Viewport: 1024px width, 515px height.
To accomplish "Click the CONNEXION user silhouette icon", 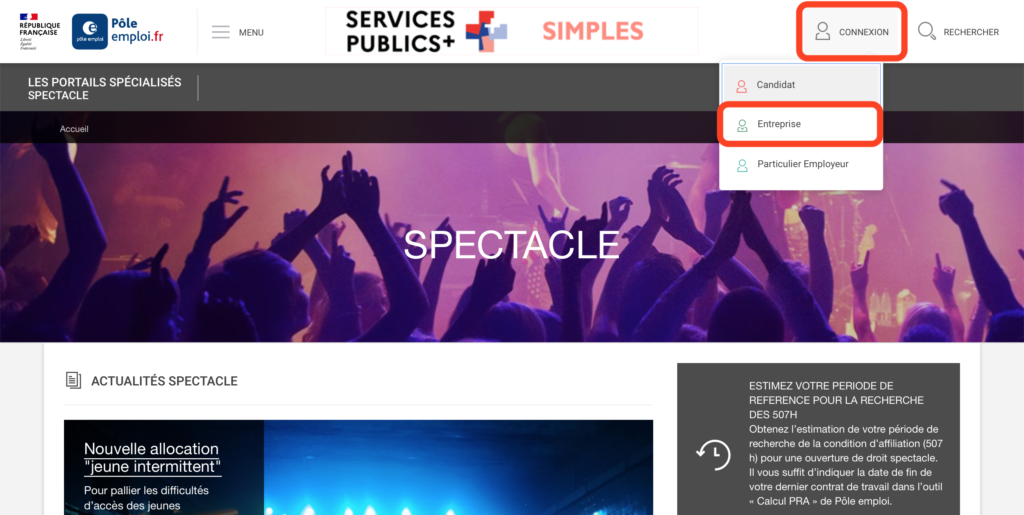I will coord(823,31).
